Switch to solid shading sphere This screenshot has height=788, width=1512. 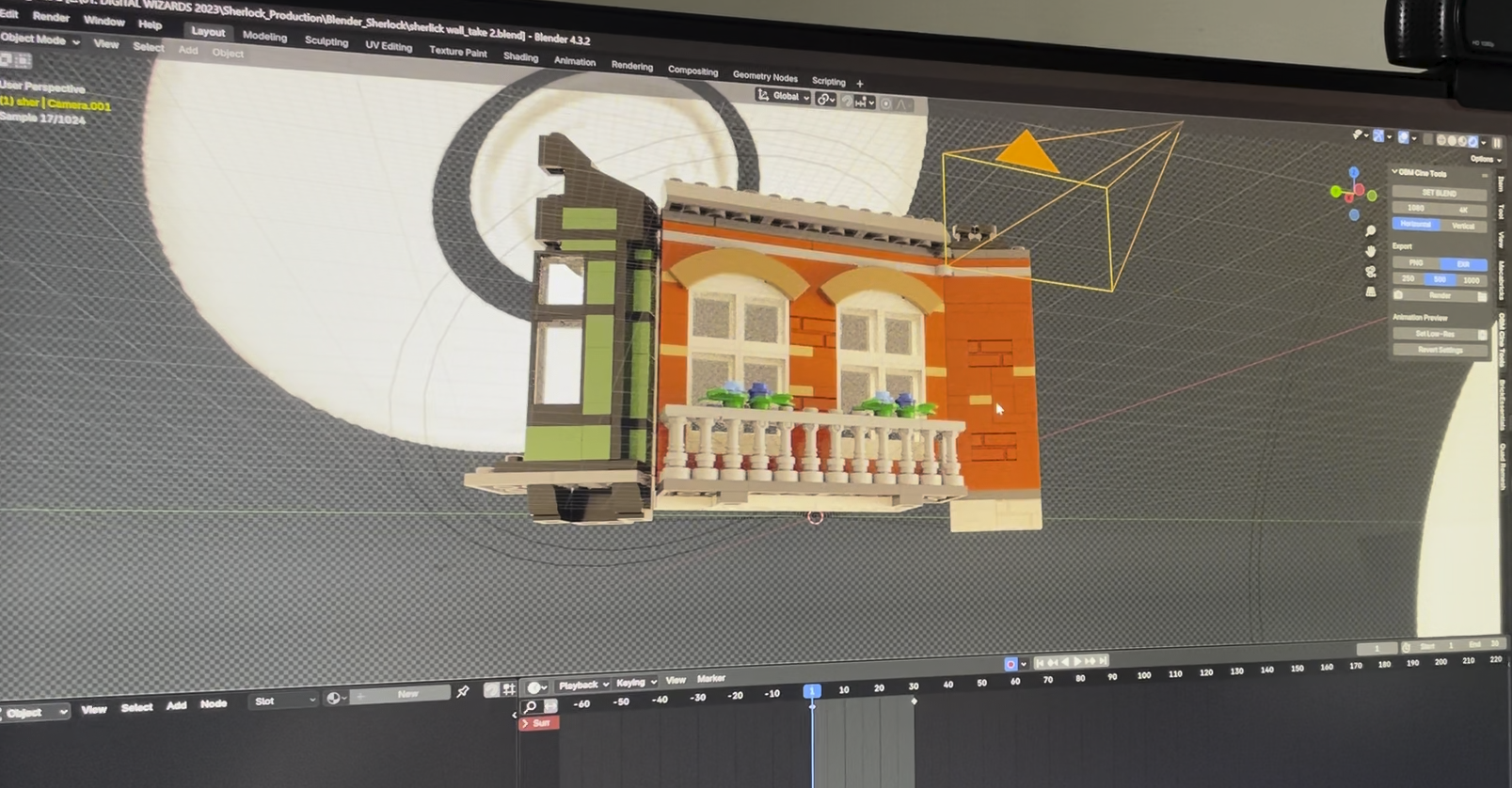coord(1452,141)
